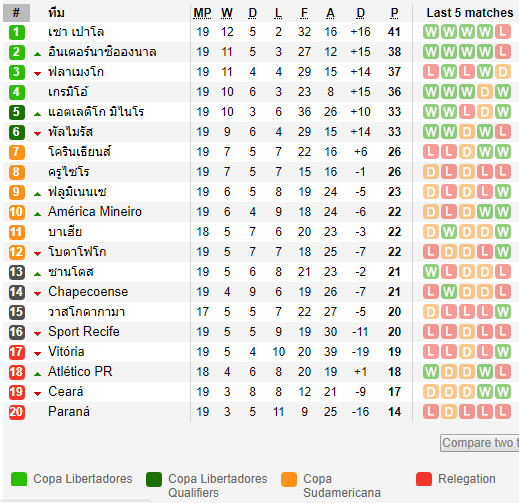This screenshot has height=503, width=519.
Task: Click the gray rank 13 position badge
Action: click(16, 272)
